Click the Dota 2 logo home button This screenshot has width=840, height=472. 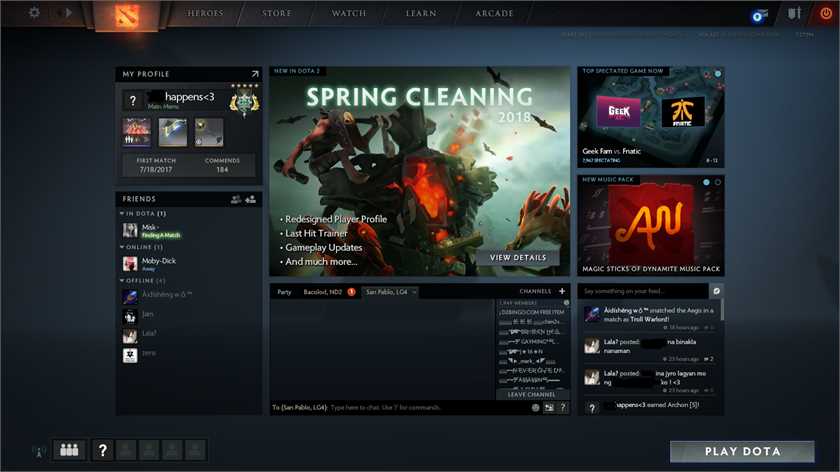[x=117, y=15]
